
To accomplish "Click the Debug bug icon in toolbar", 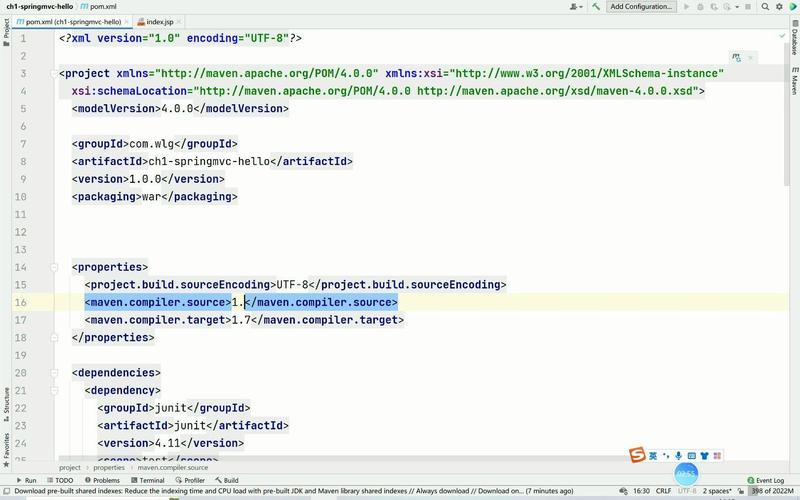I will pyautogui.click(x=700, y=7).
